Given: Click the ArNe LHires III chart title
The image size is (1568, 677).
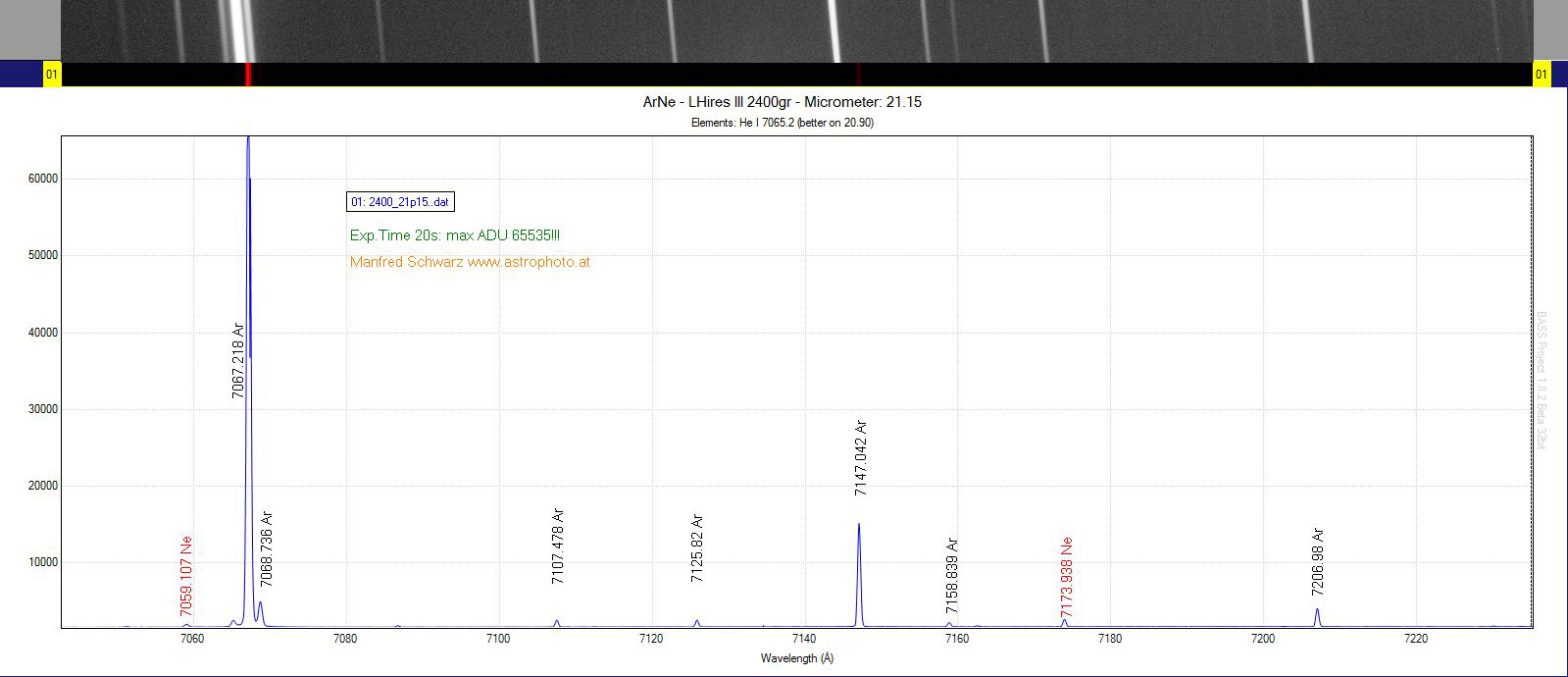Looking at the screenshot, I should pyautogui.click(x=783, y=102).
